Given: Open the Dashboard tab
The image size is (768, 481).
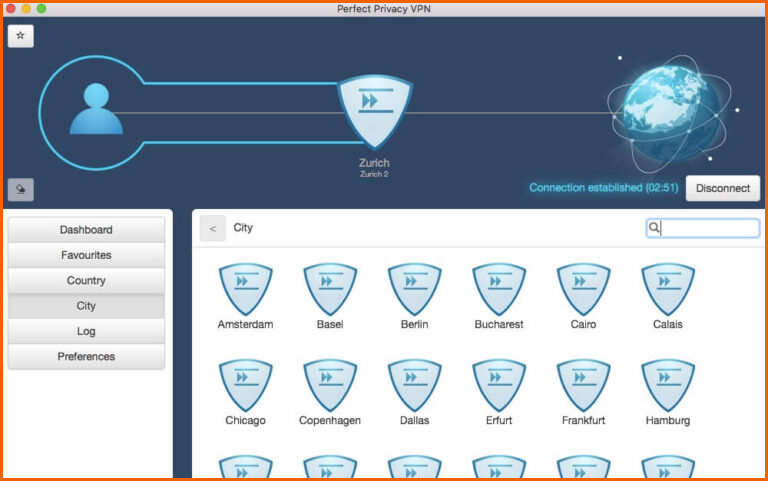Looking at the screenshot, I should coord(86,230).
